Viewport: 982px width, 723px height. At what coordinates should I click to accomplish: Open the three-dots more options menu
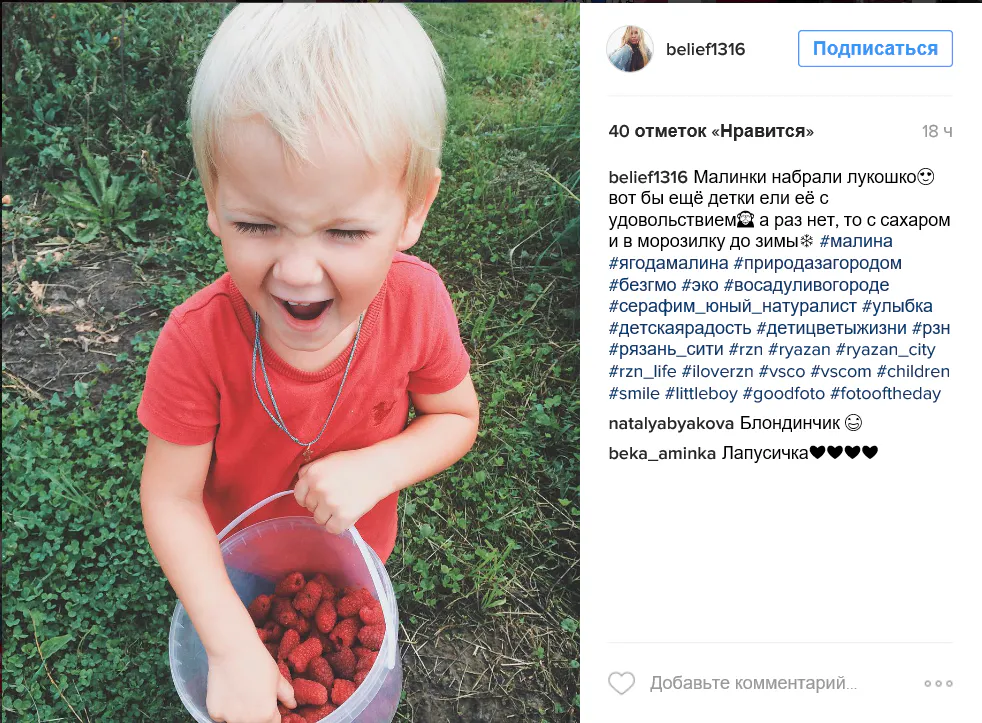(938, 684)
